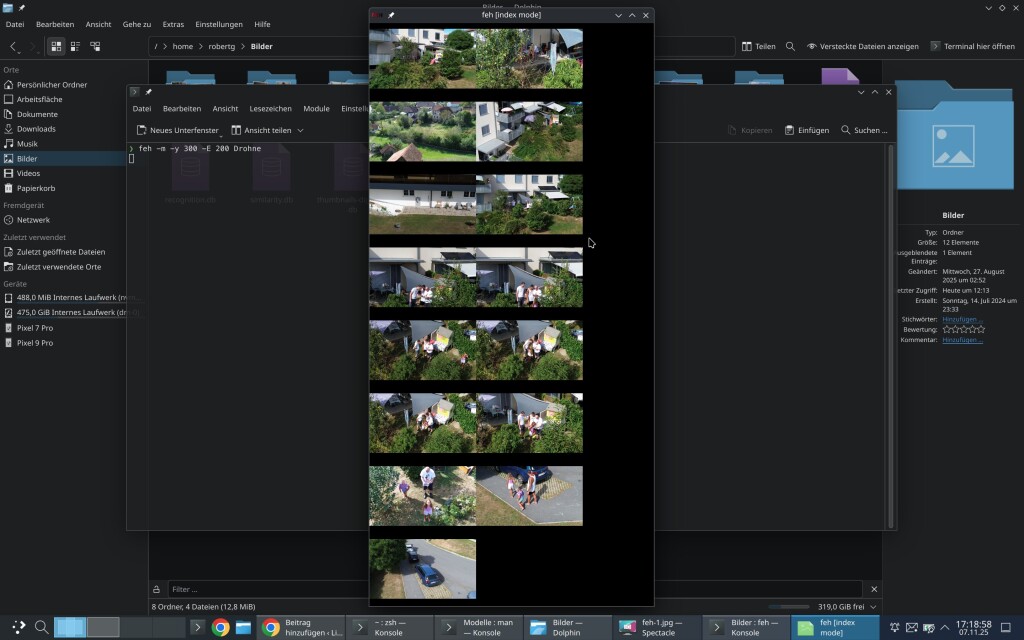This screenshot has width=1024, height=640.
Task: Click the Bewertung star rating
Action: click(x=963, y=329)
